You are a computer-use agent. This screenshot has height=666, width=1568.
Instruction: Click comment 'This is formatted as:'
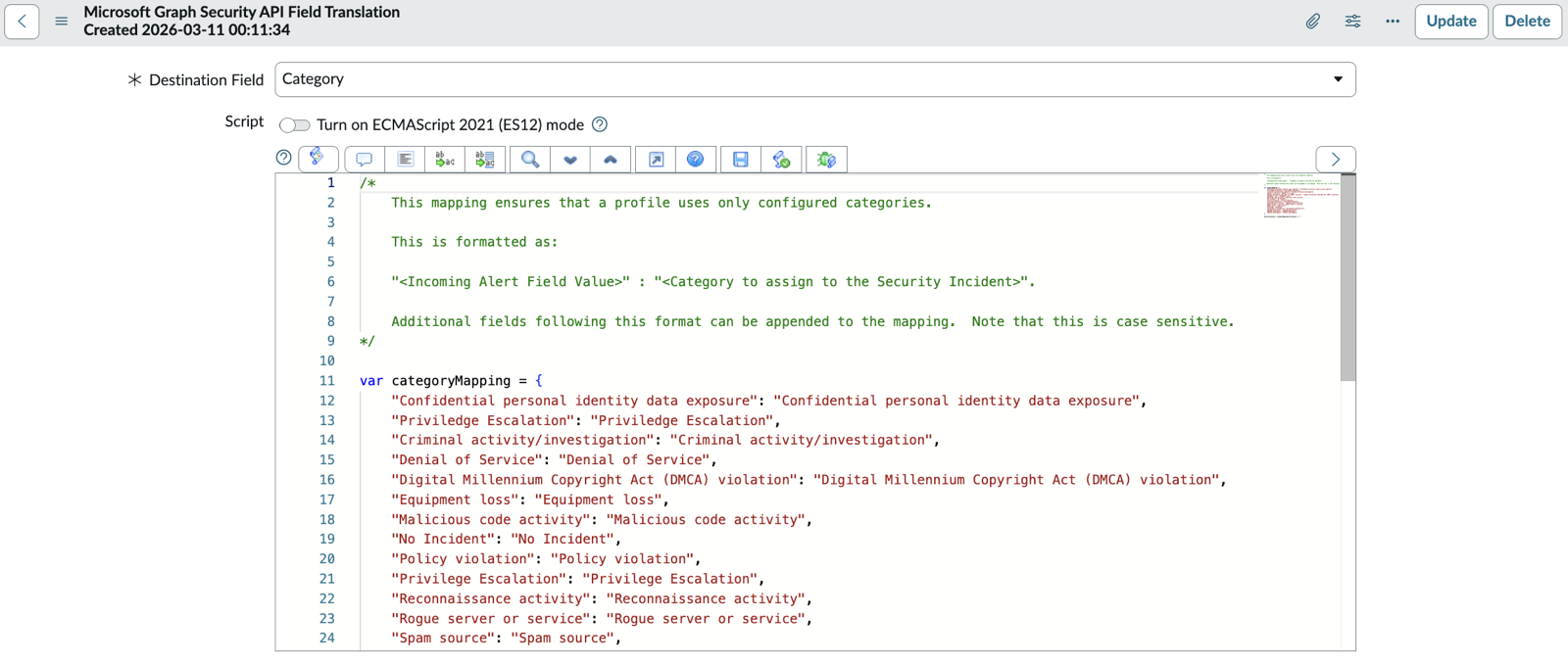point(474,242)
